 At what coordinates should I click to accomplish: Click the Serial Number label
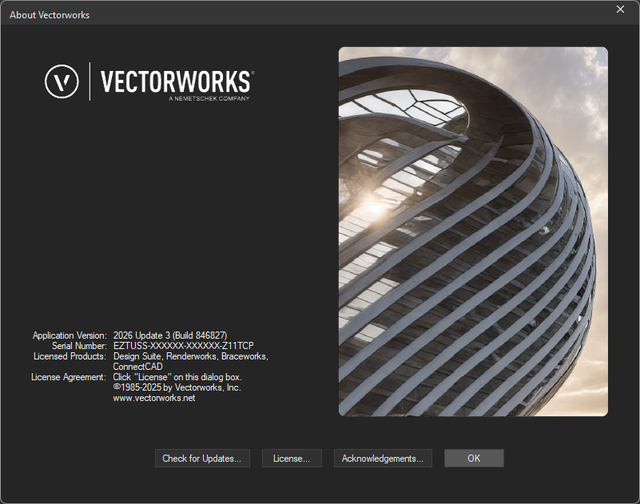click(79, 346)
